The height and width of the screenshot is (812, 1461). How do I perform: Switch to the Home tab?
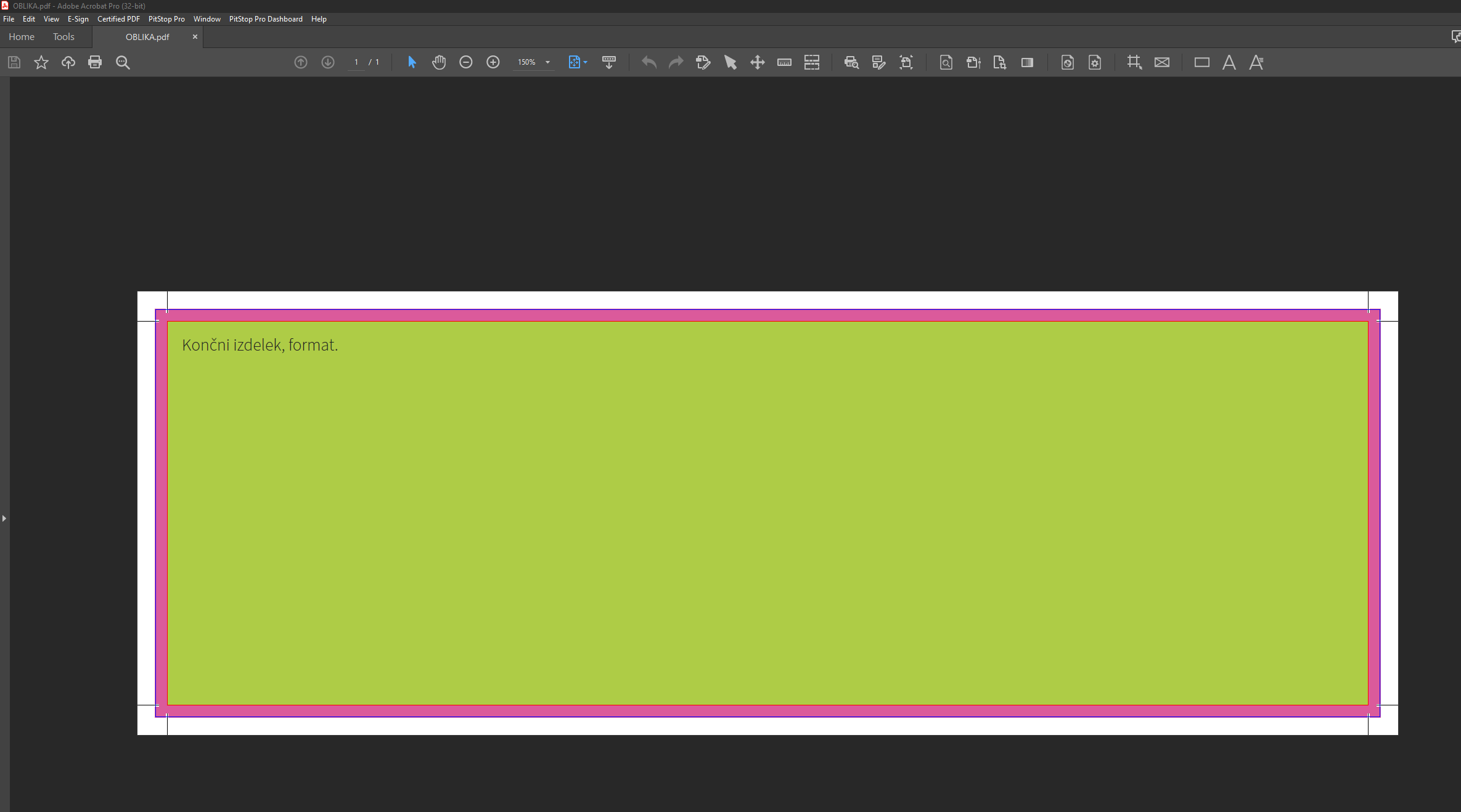(x=22, y=37)
